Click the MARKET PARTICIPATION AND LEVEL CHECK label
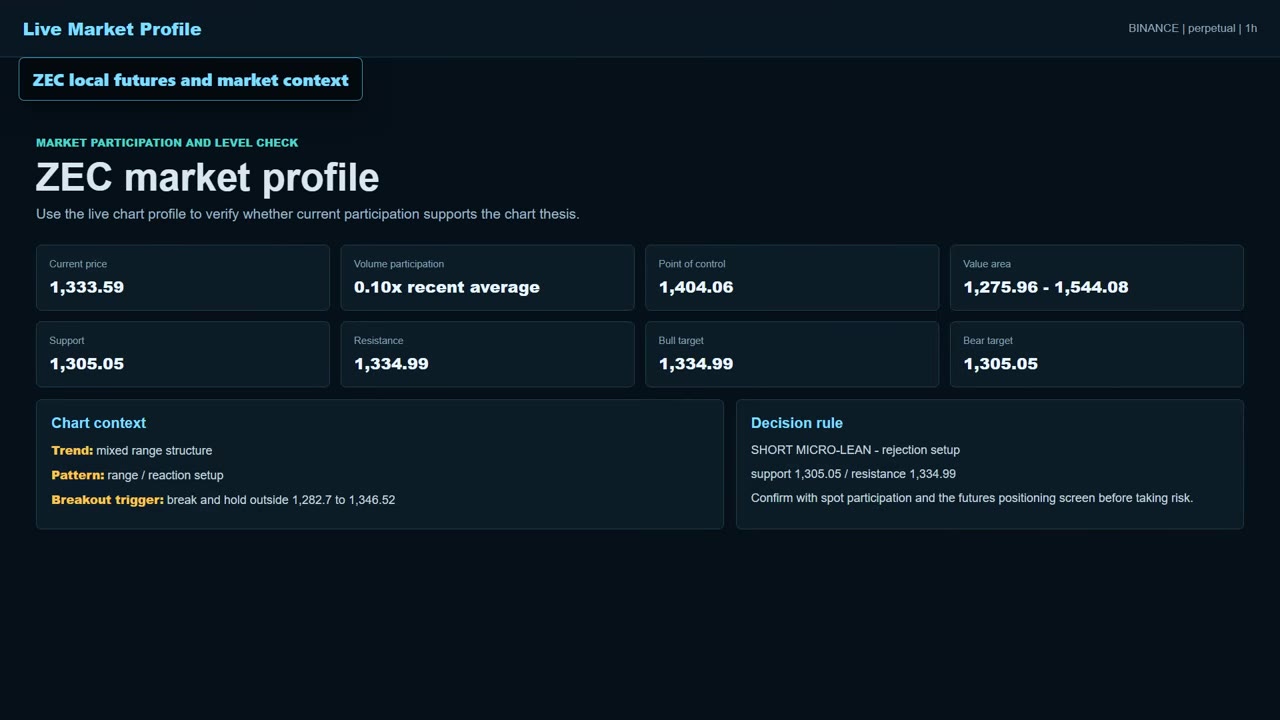Image resolution: width=1280 pixels, height=720 pixels. [167, 143]
